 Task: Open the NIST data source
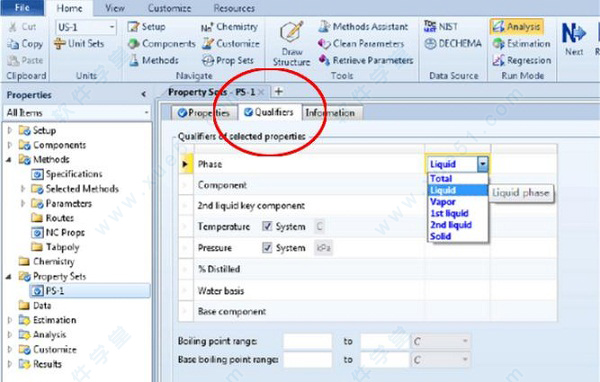point(441,26)
